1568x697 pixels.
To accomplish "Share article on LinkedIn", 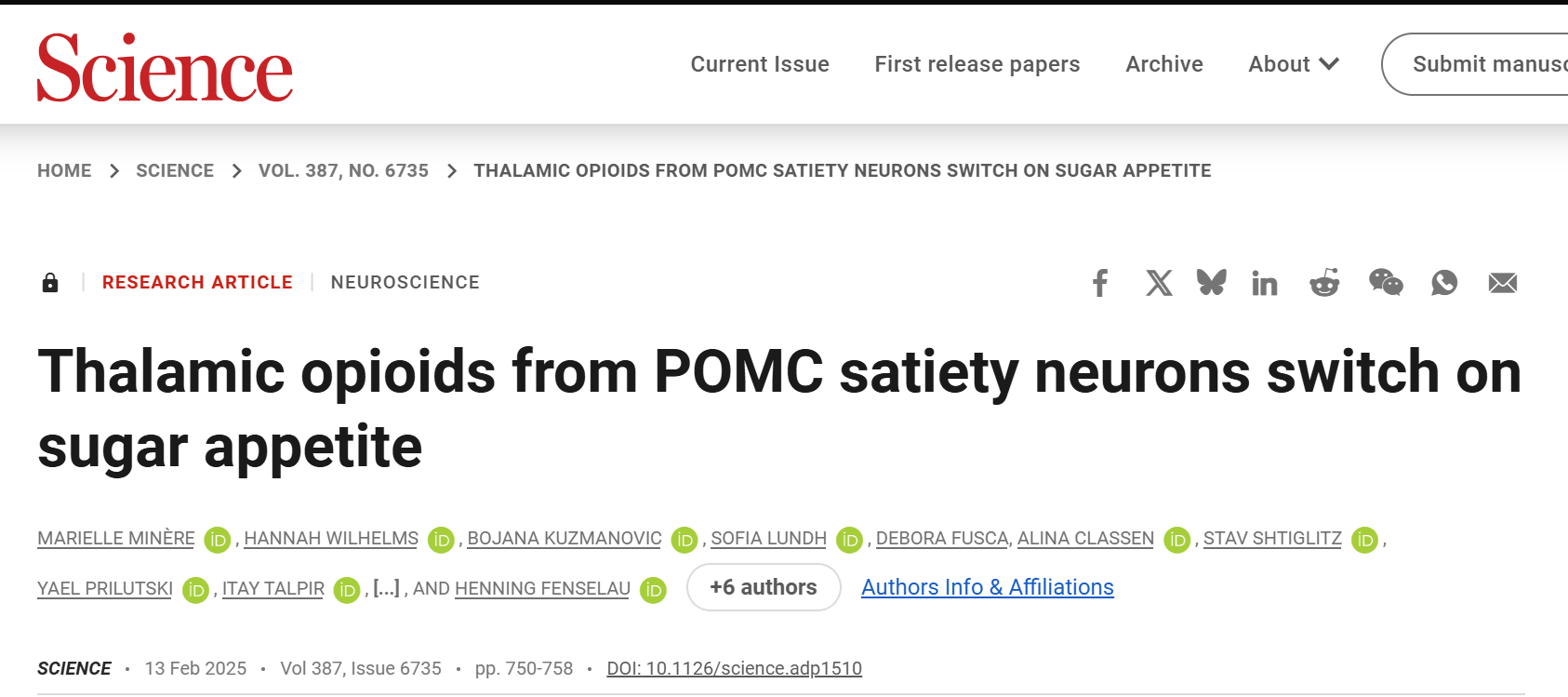I will click(x=1265, y=283).
